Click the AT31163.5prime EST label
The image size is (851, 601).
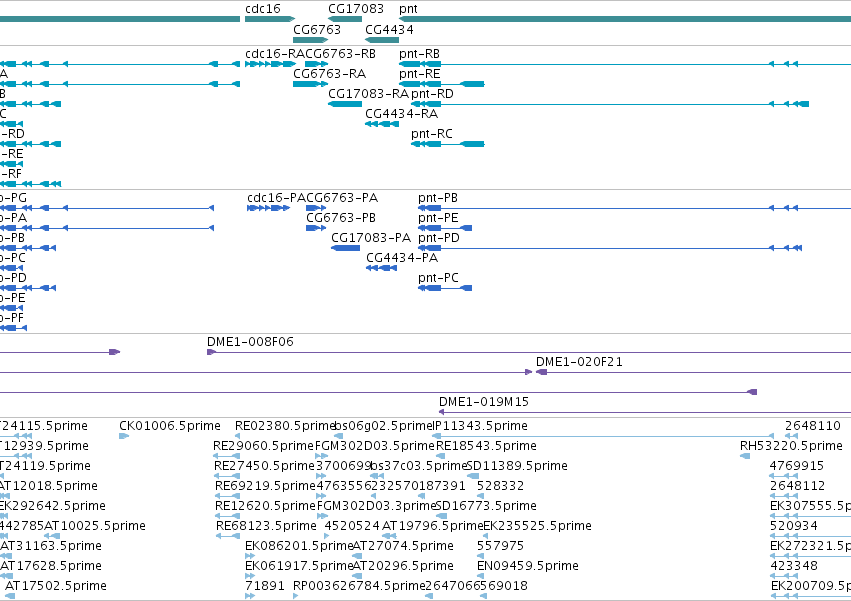(51, 546)
